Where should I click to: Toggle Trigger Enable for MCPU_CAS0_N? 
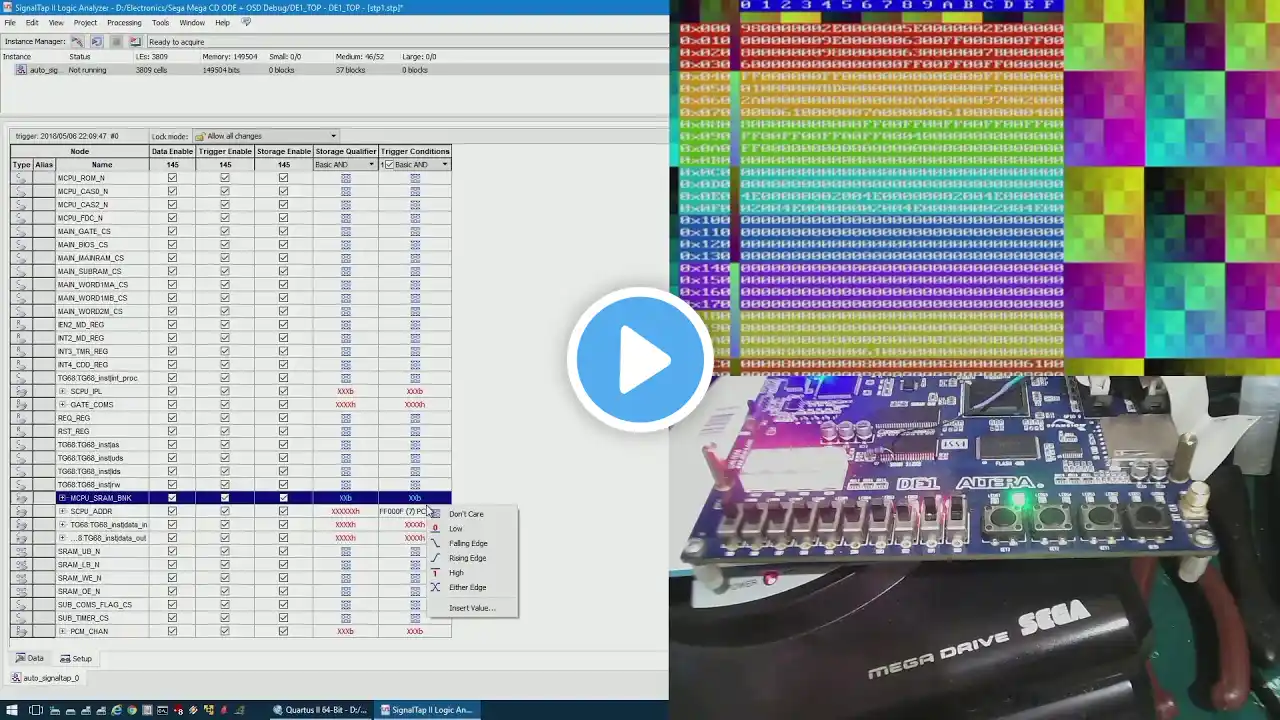coord(225,191)
